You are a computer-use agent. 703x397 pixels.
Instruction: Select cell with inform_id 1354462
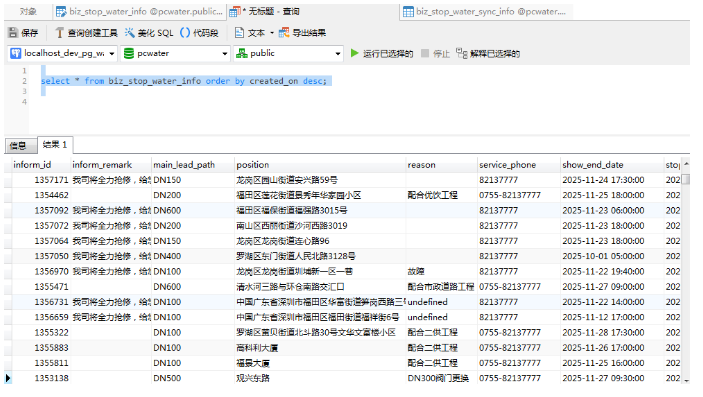(42, 195)
